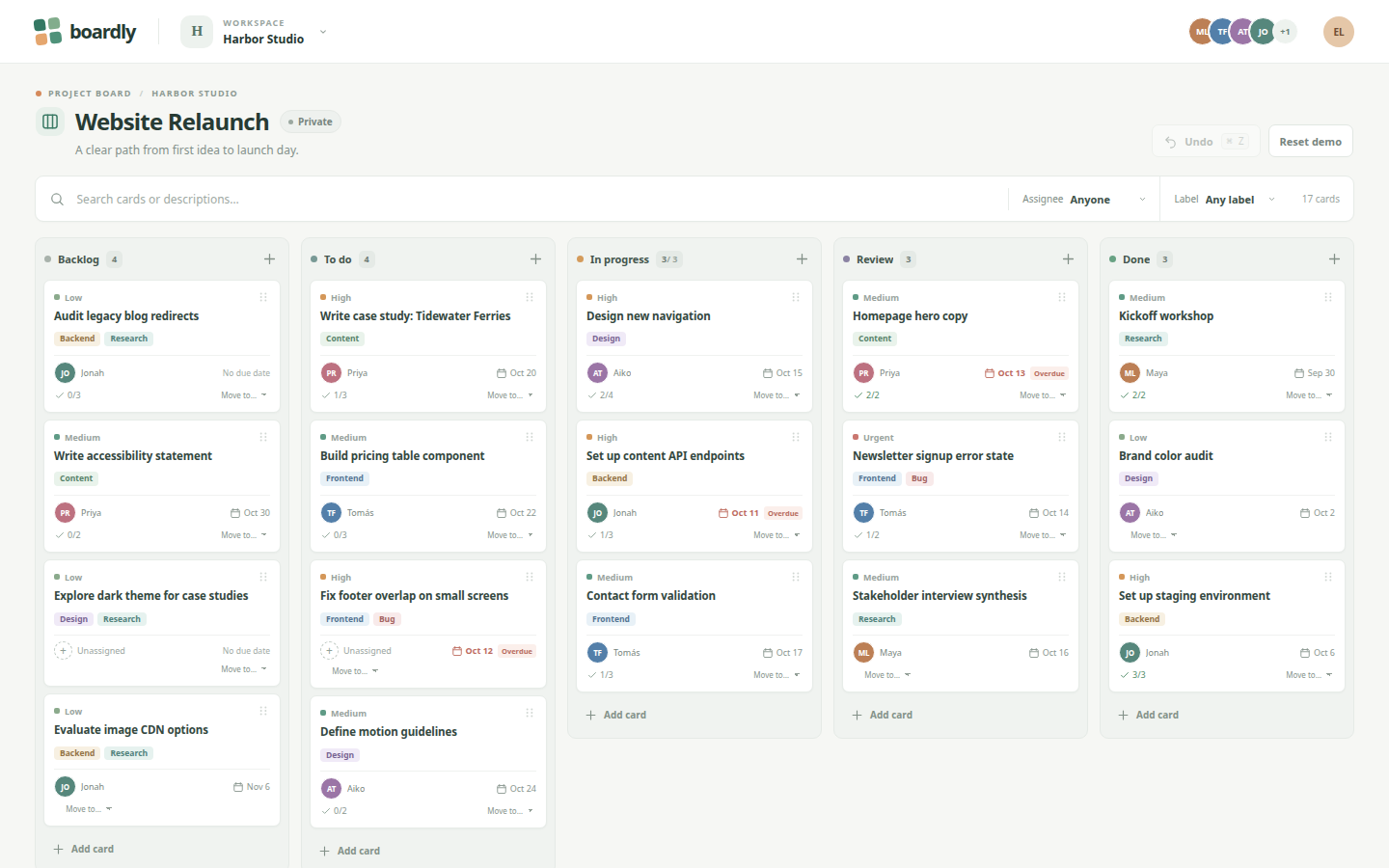
Task: Open Move to menu on Write case study card
Action: [x=510, y=395]
